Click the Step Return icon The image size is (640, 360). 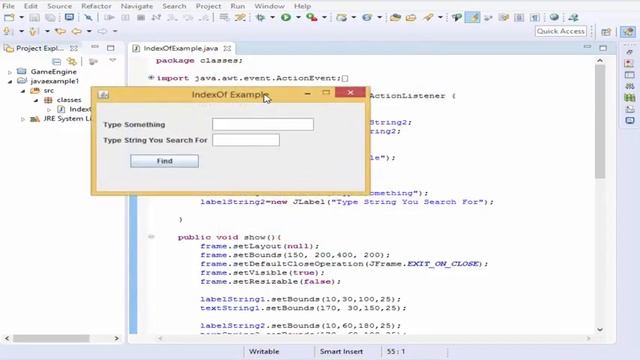coord(204,18)
